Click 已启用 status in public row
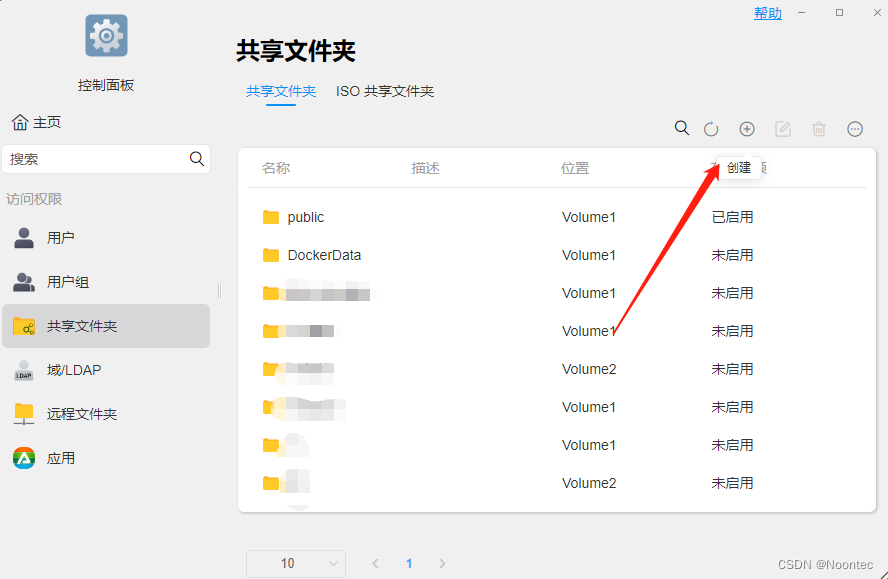Screen dimensions: 888x579 tap(732, 218)
